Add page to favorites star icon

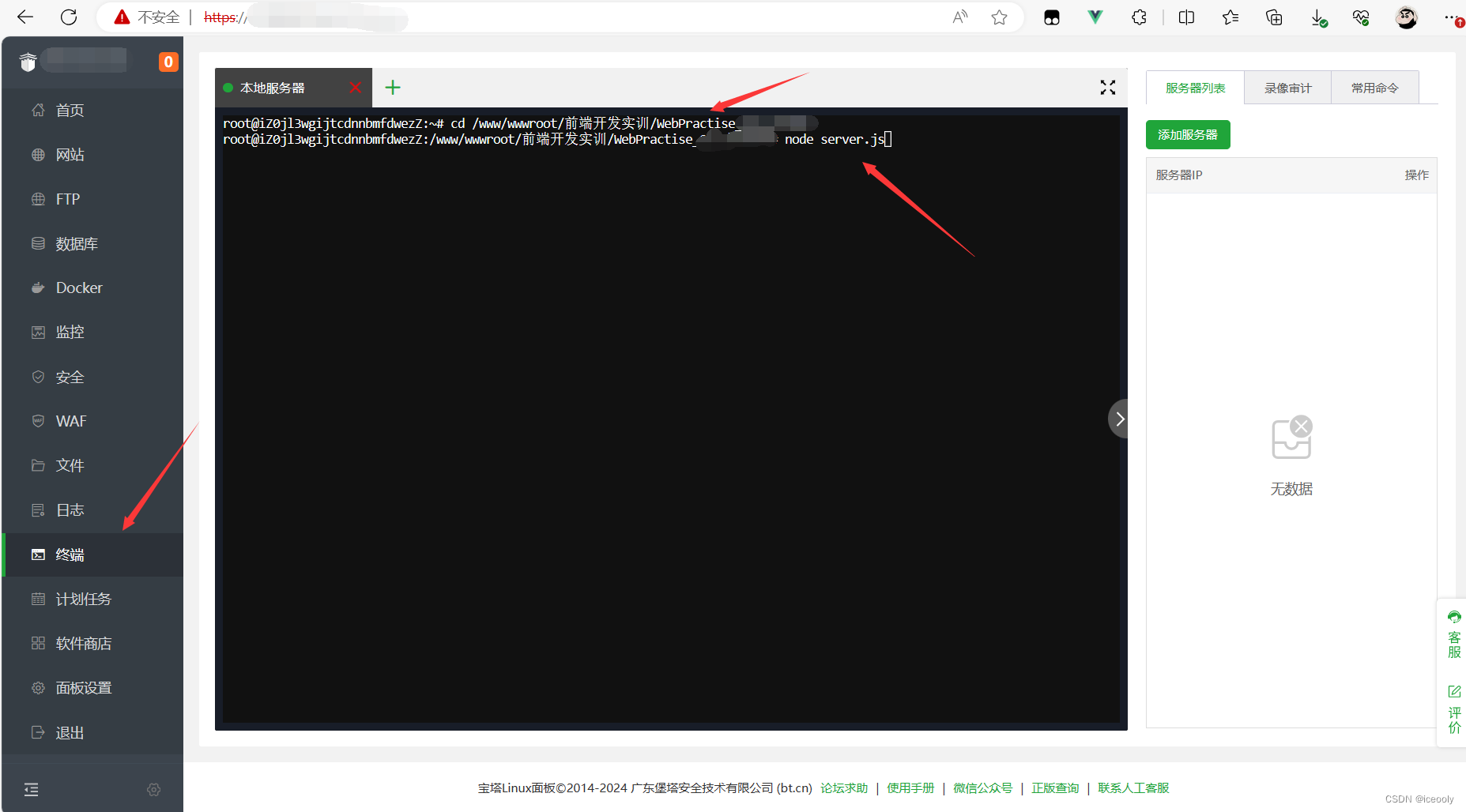[x=999, y=17]
